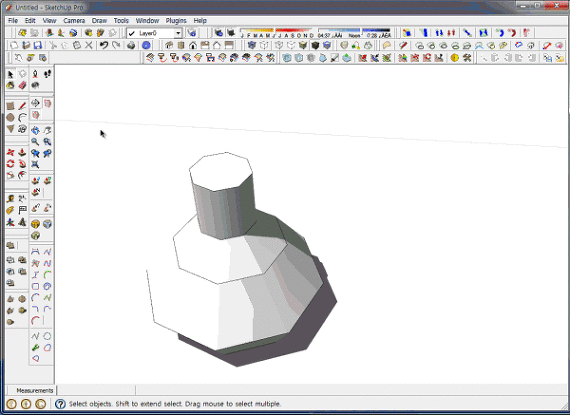Click the help question mark in status bar
The height and width of the screenshot is (415, 570).
(x=60, y=404)
